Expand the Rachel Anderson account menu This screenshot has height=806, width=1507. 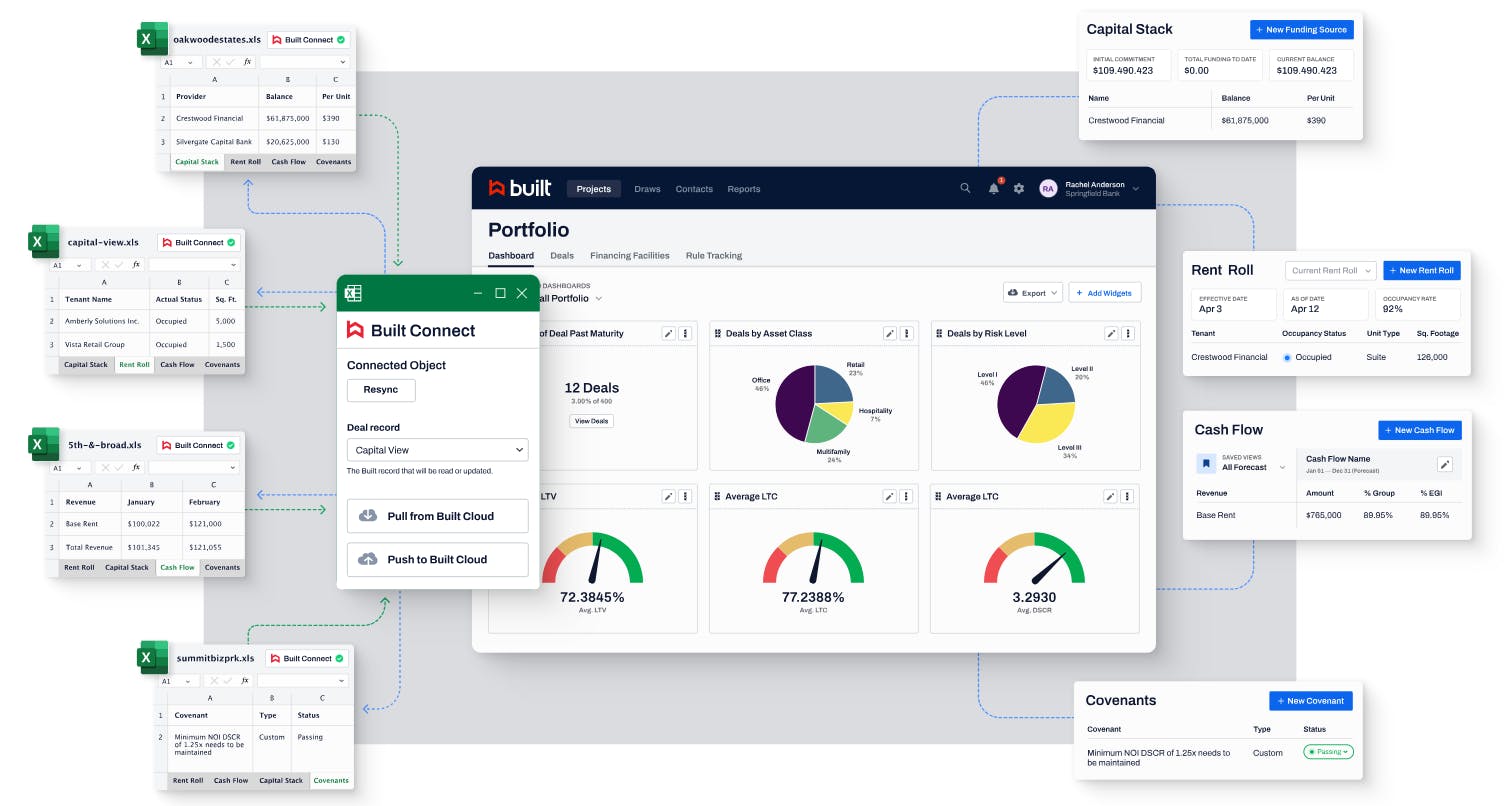[1135, 188]
